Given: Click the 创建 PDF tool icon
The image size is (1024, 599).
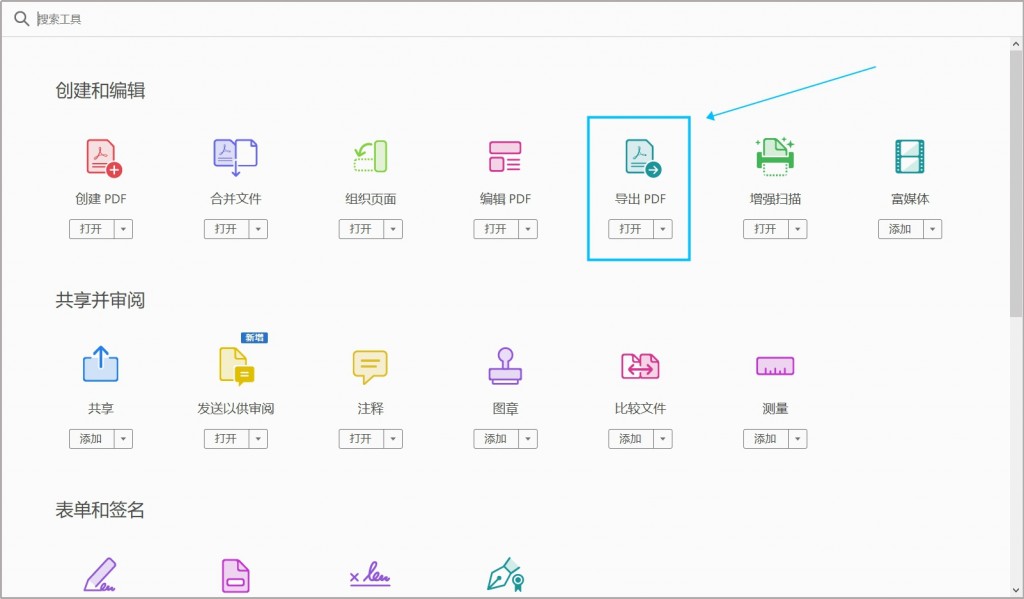Looking at the screenshot, I should coord(104,158).
